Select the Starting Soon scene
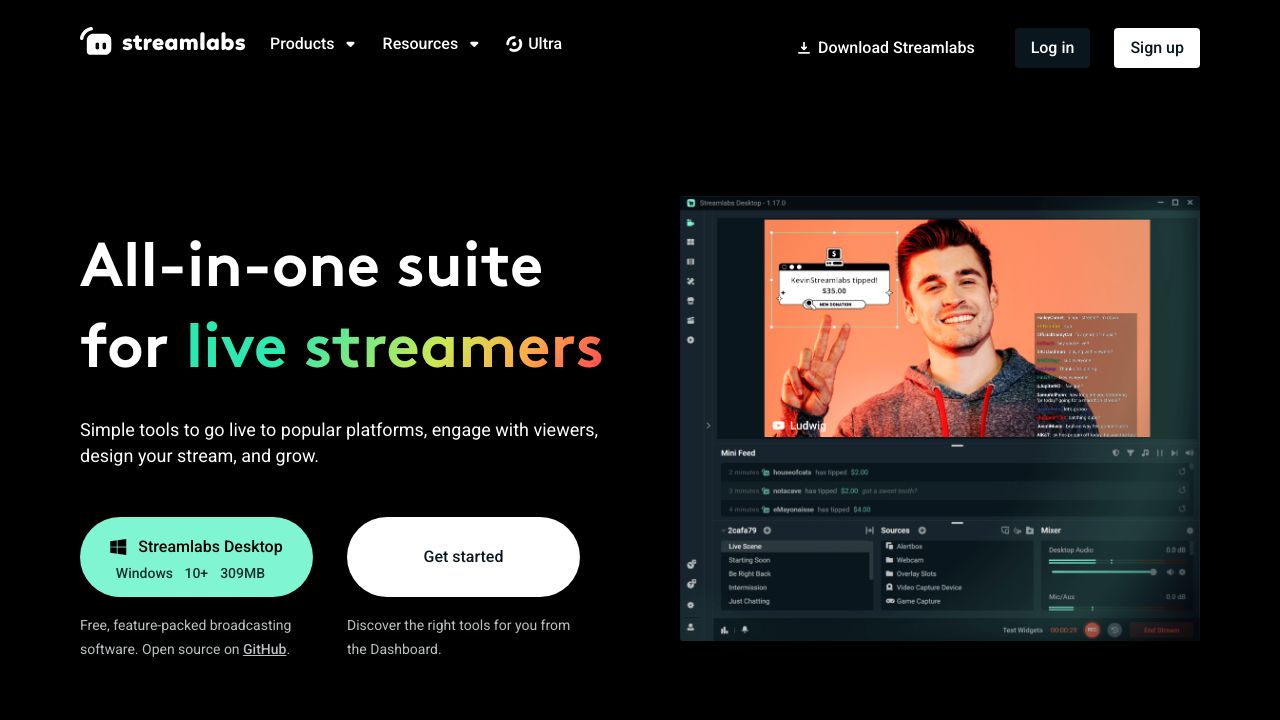 (796, 560)
